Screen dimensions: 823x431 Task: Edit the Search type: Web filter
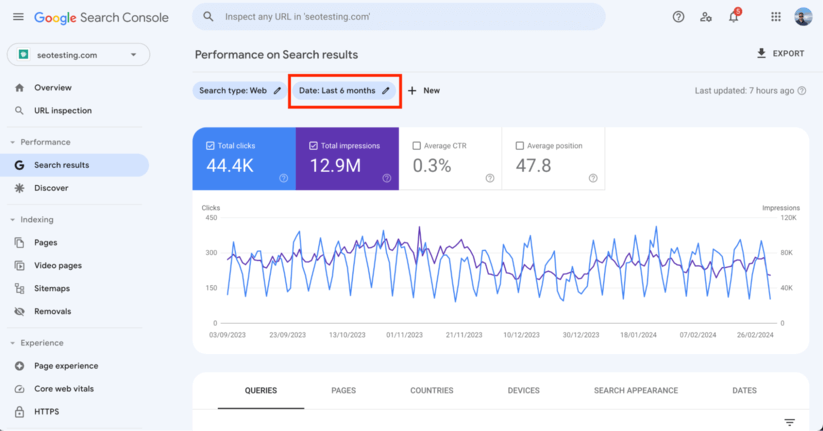[240, 91]
